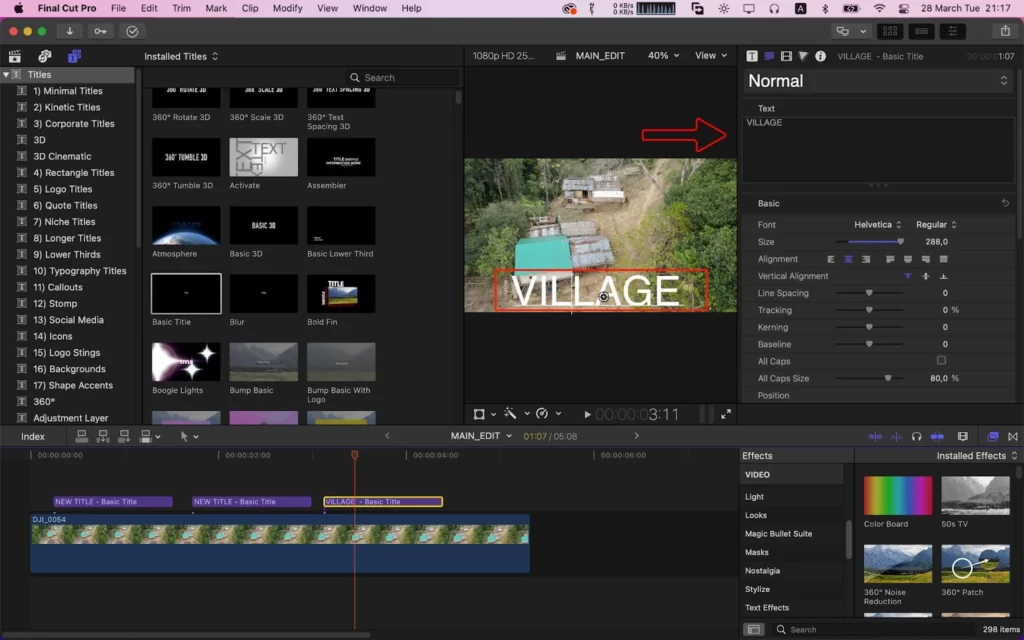Open the Clip menu

point(249,8)
